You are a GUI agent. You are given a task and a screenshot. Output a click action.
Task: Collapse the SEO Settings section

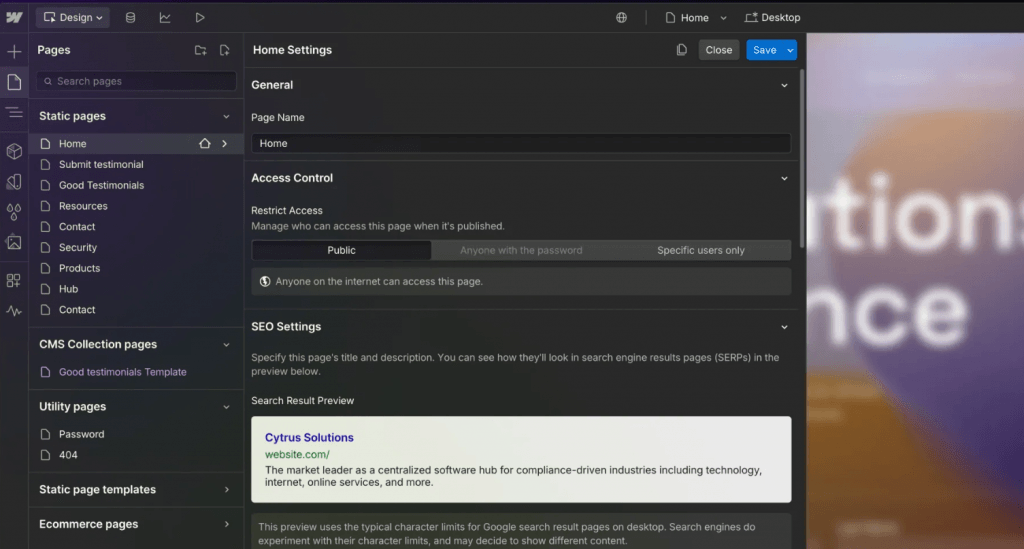tap(784, 327)
